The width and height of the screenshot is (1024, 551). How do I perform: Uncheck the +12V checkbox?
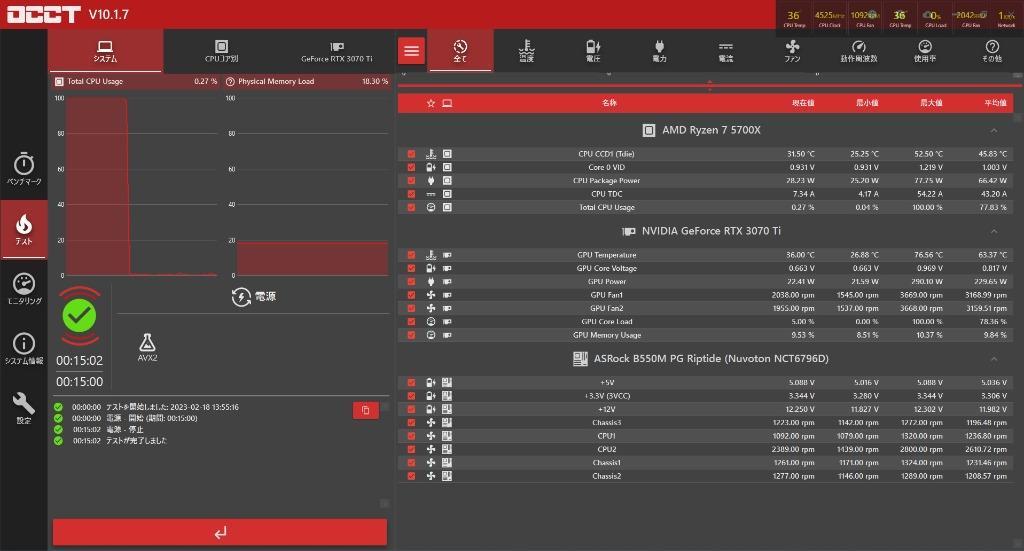coord(411,409)
